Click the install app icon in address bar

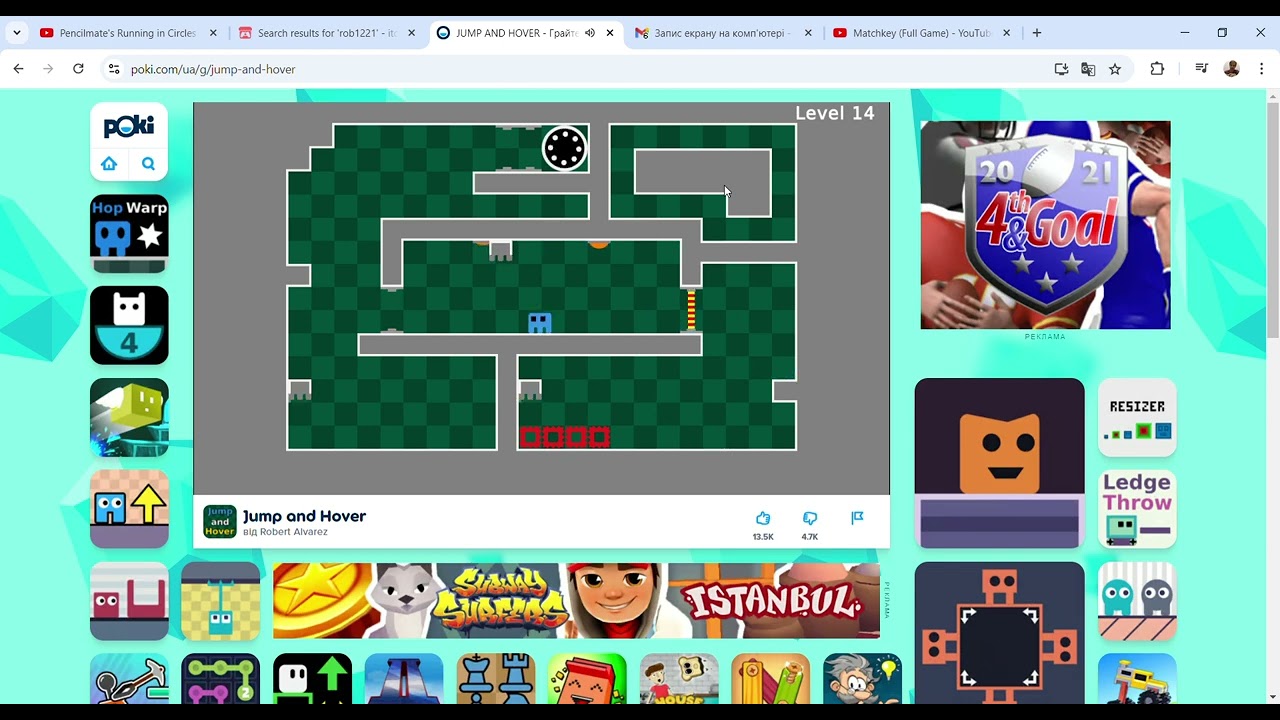tap(1061, 69)
